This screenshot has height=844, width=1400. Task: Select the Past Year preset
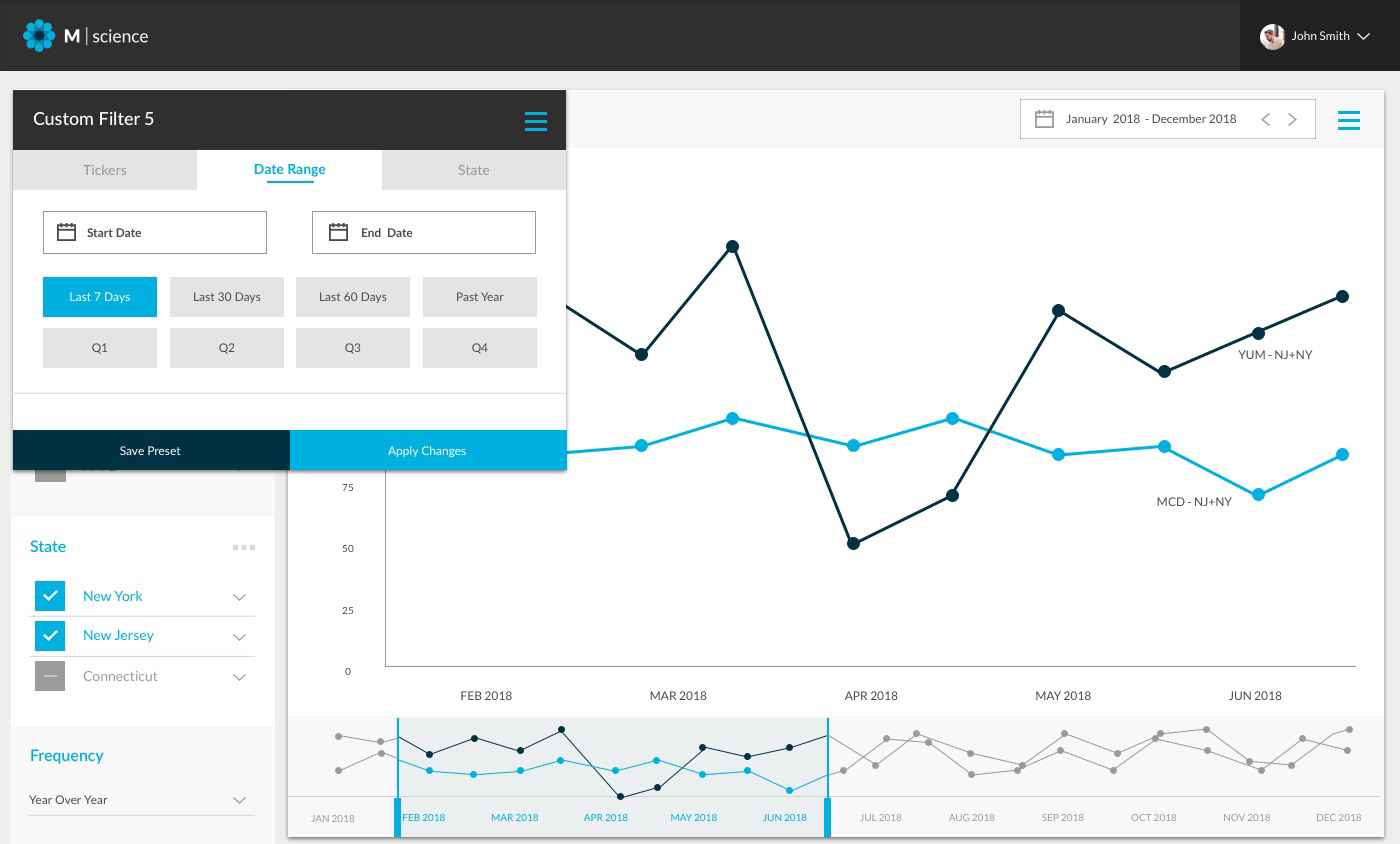click(480, 297)
